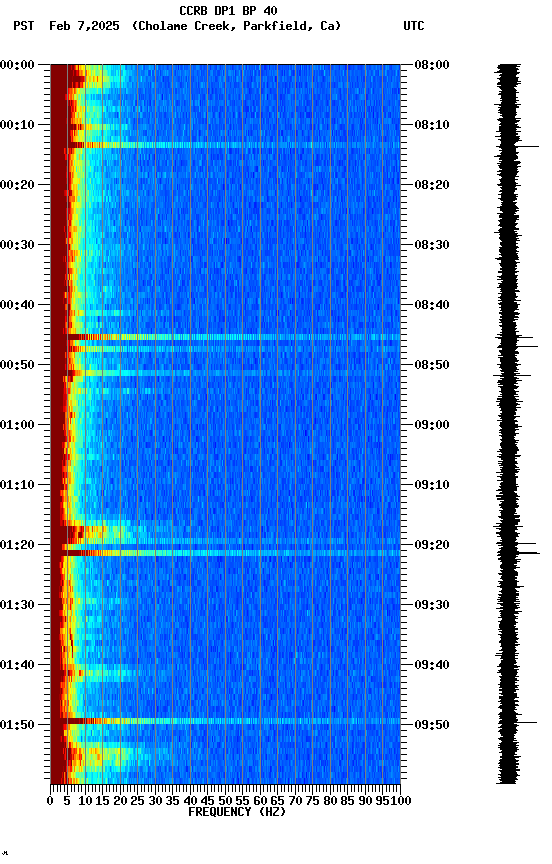Click the seismogram spike near 09:50 UTC
The width and height of the screenshot is (552, 864).
click(527, 722)
